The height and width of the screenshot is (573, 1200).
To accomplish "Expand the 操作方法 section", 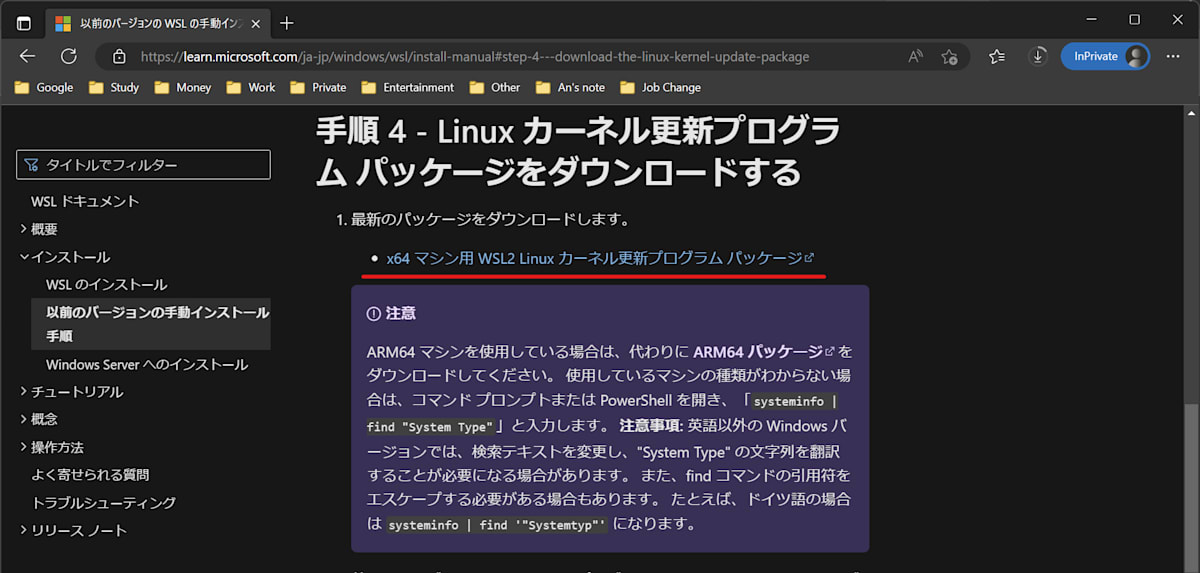I will pyautogui.click(x=51, y=447).
